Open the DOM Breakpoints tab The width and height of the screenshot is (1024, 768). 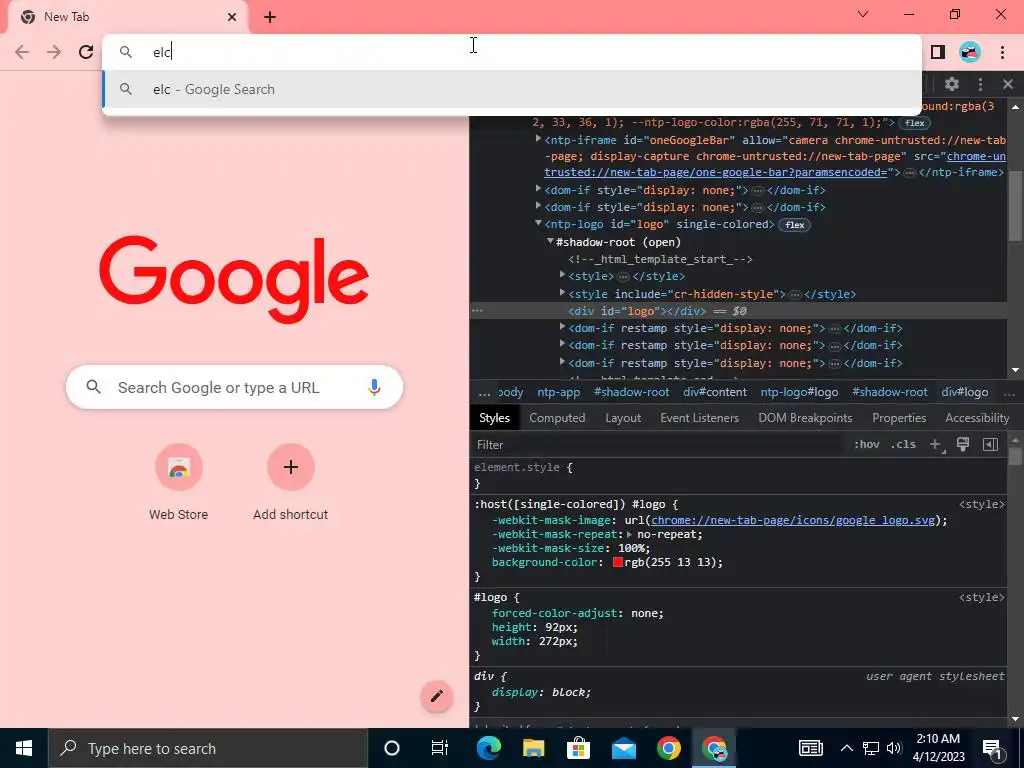click(x=805, y=418)
